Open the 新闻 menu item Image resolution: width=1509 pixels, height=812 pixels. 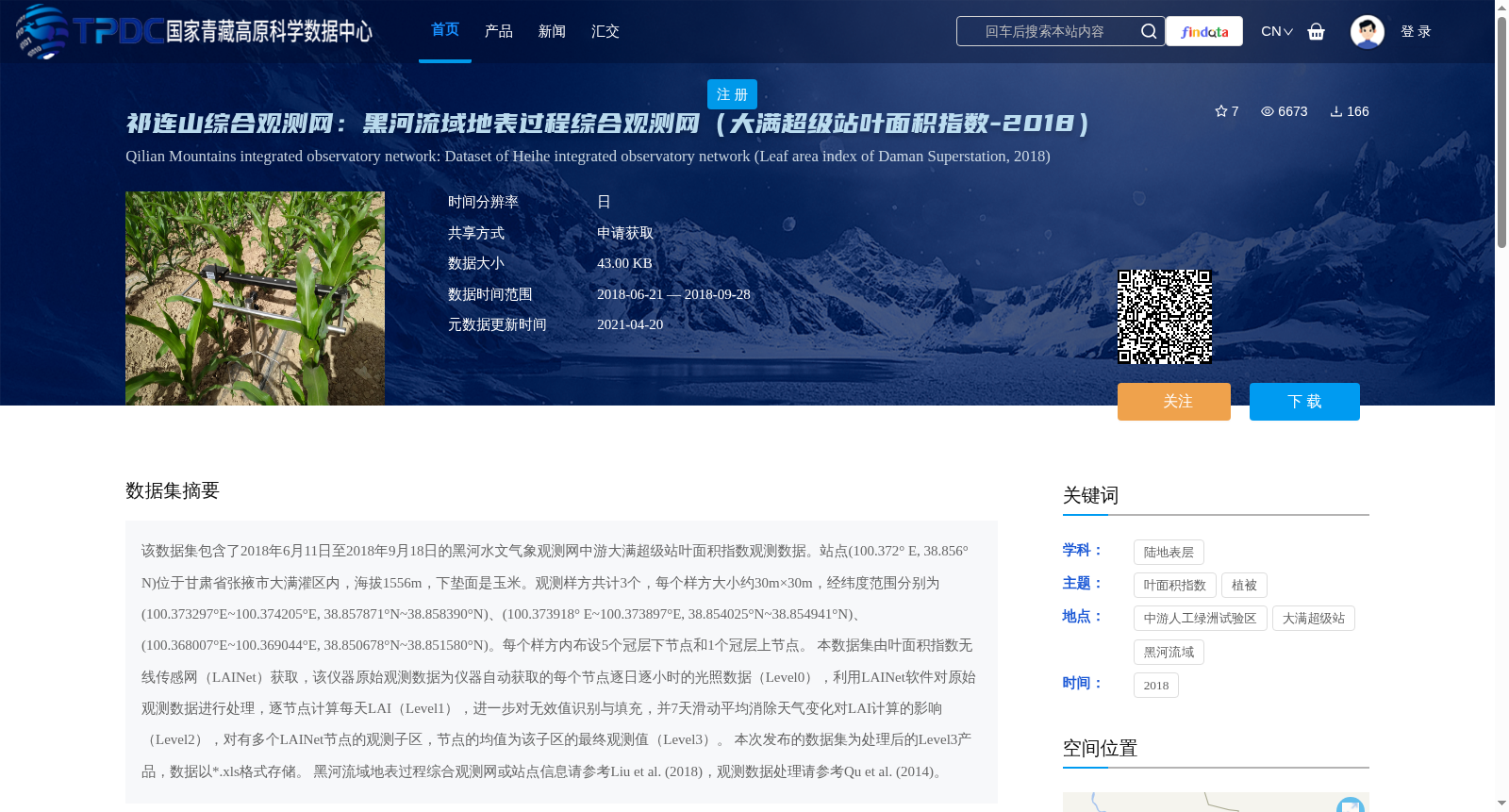coord(552,31)
